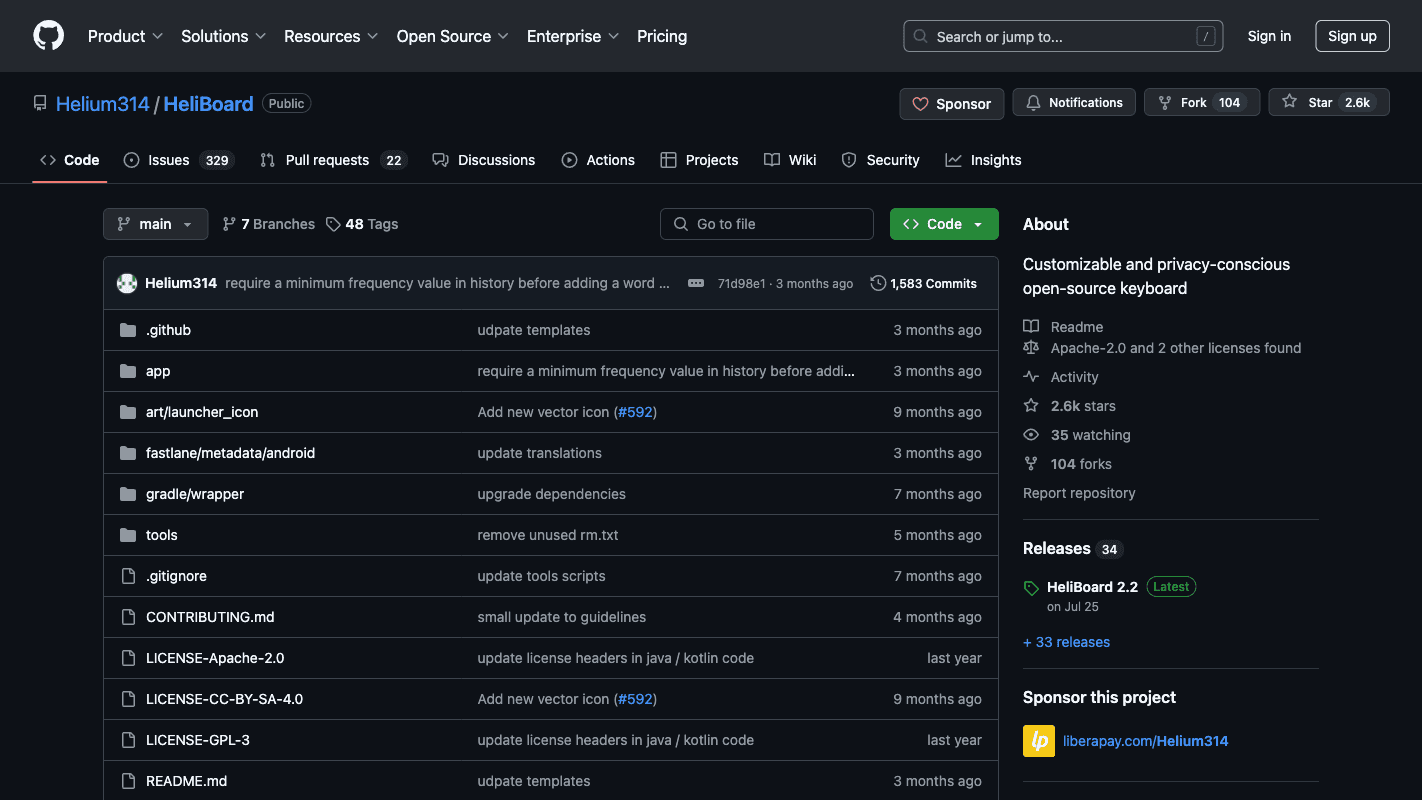Viewport: 1422px width, 800px height.
Task: Open the Discussions tab
Action: pos(484,160)
